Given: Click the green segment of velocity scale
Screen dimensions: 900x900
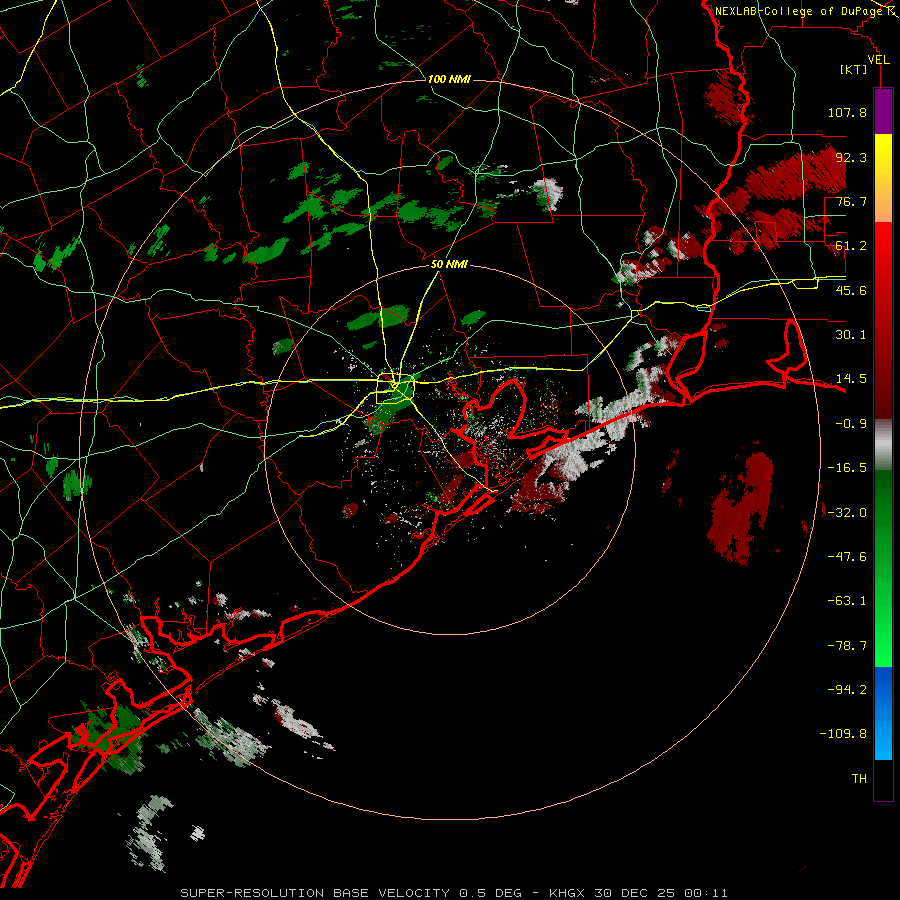Looking at the screenshot, I should coord(883,568).
